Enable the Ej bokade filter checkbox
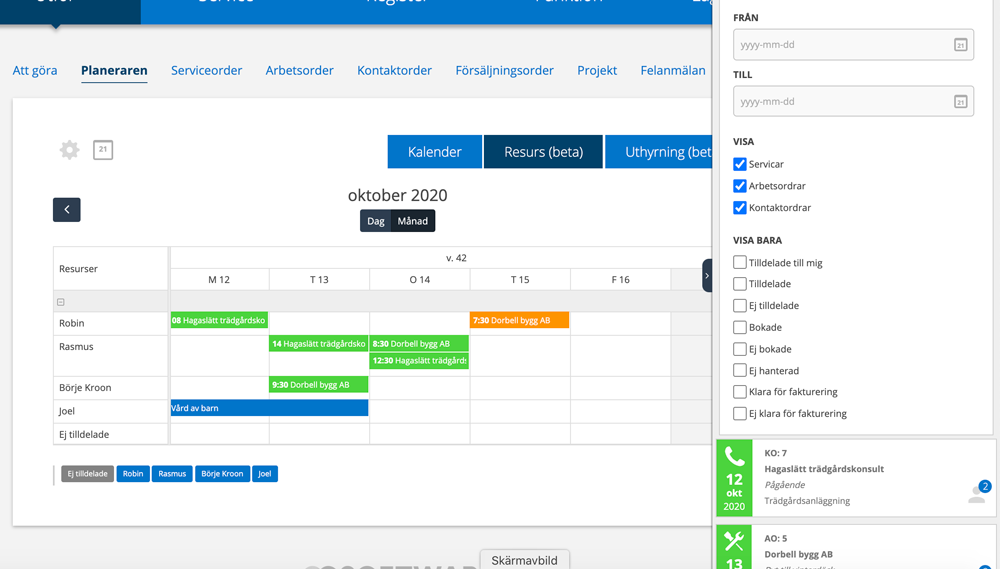This screenshot has width=1000, height=569. click(x=740, y=349)
